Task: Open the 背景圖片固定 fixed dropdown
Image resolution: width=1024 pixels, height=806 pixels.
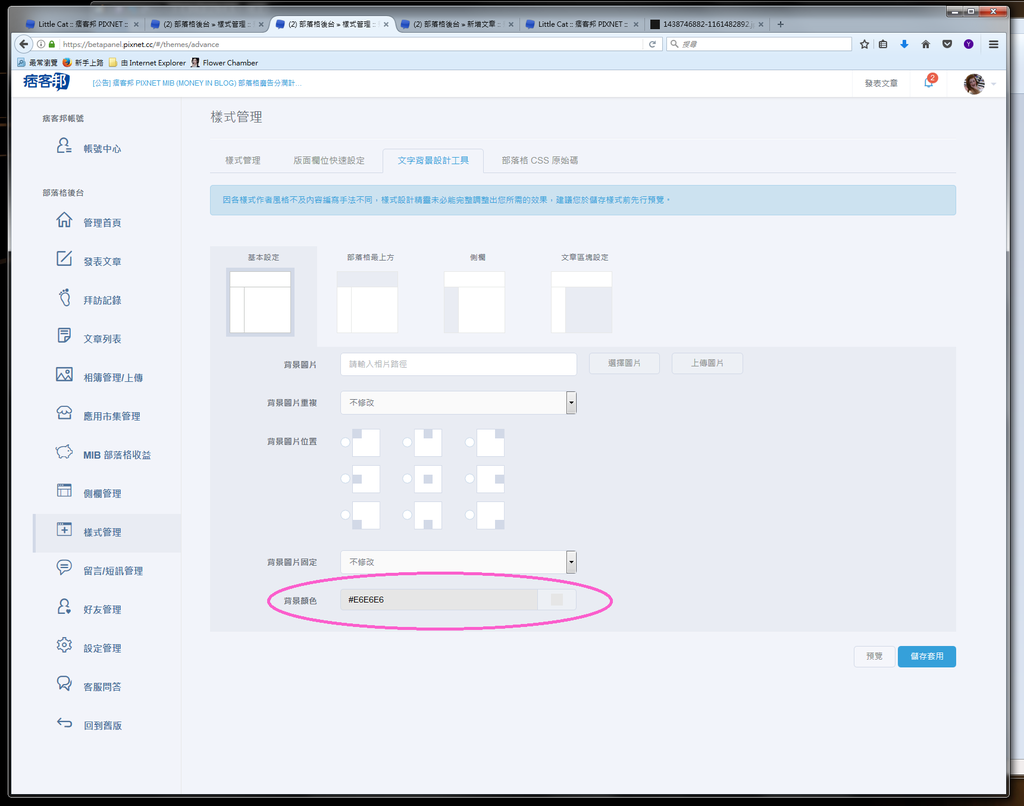Action: [570, 561]
